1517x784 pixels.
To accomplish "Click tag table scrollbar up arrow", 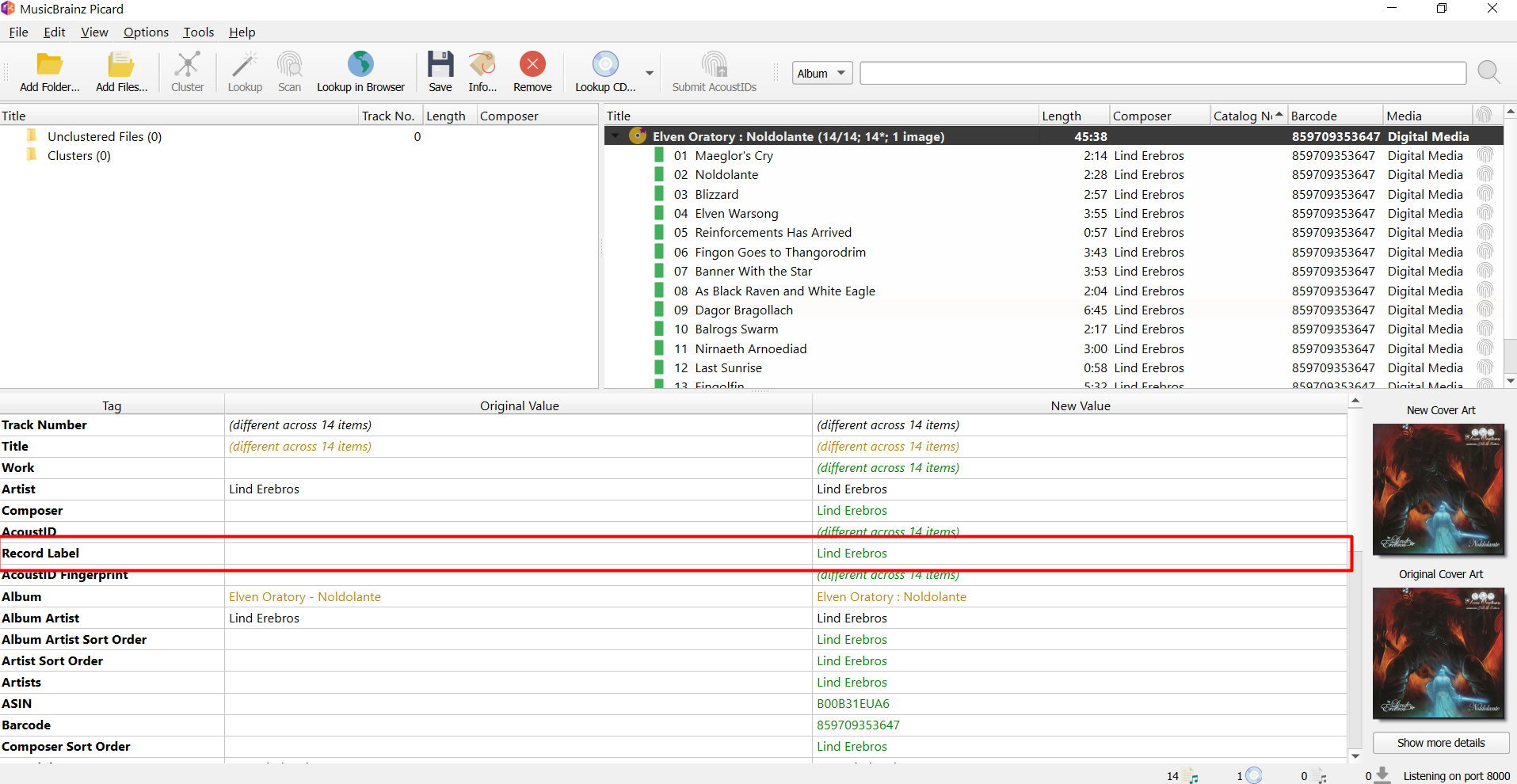I will [1355, 402].
